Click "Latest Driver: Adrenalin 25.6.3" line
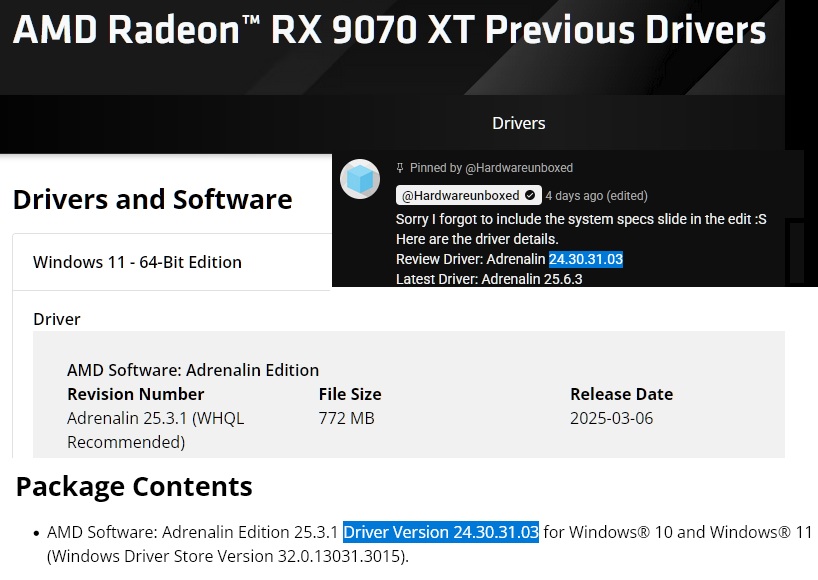 pyautogui.click(x=489, y=279)
